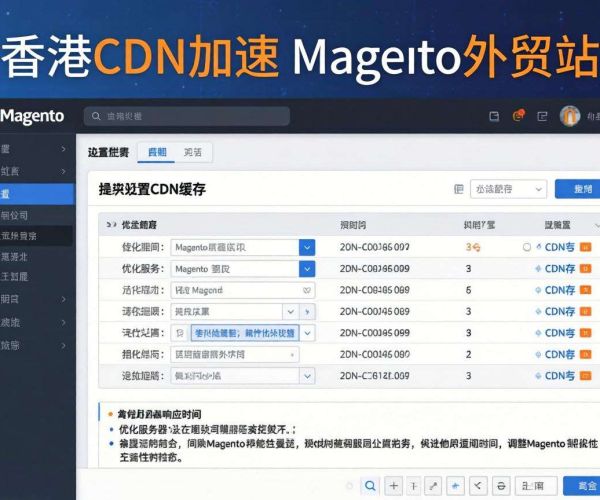600x500 pixels.
Task: Select the active blue underlined tab
Action: click(x=156, y=152)
